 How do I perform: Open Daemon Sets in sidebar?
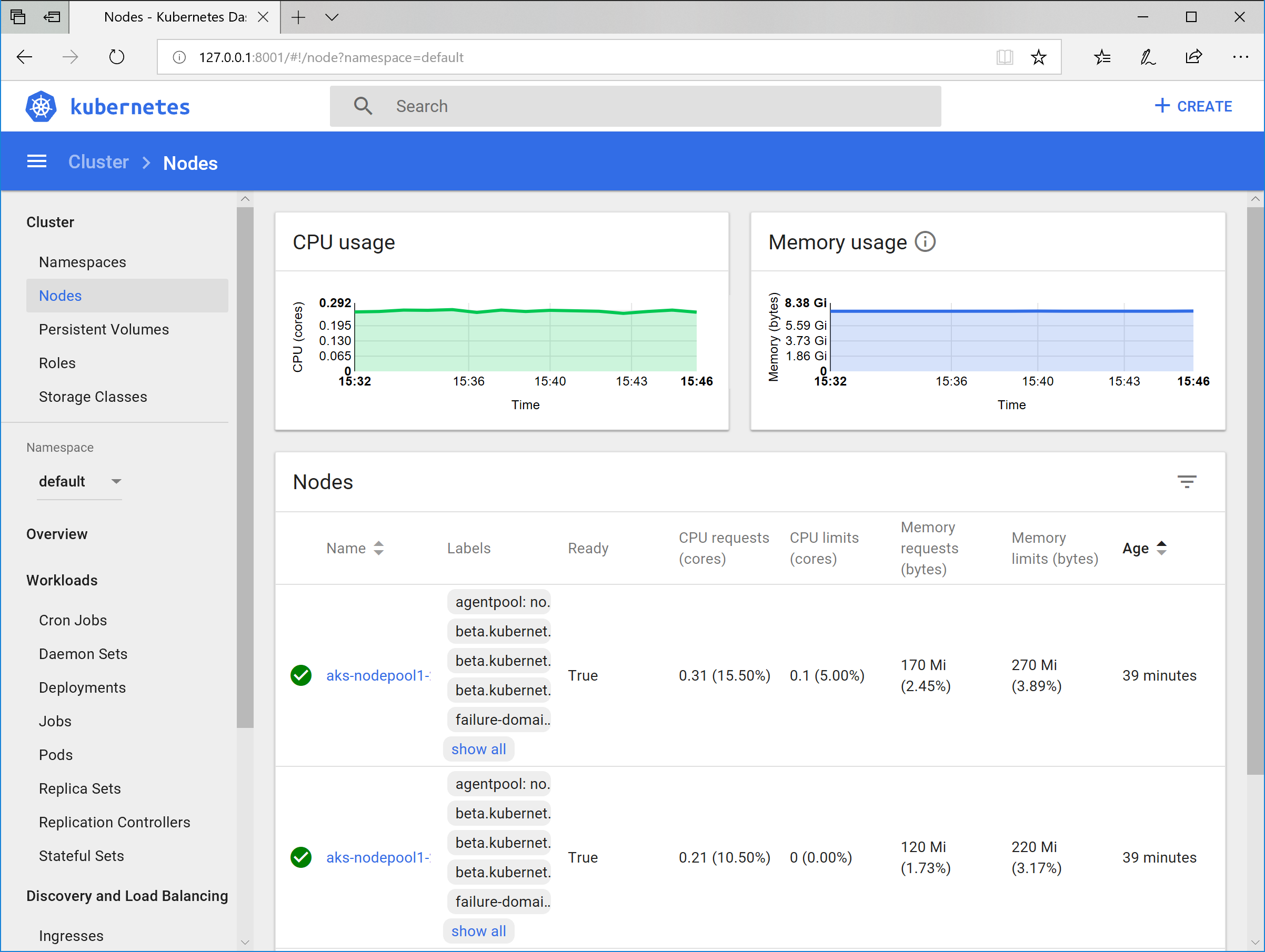click(x=83, y=654)
